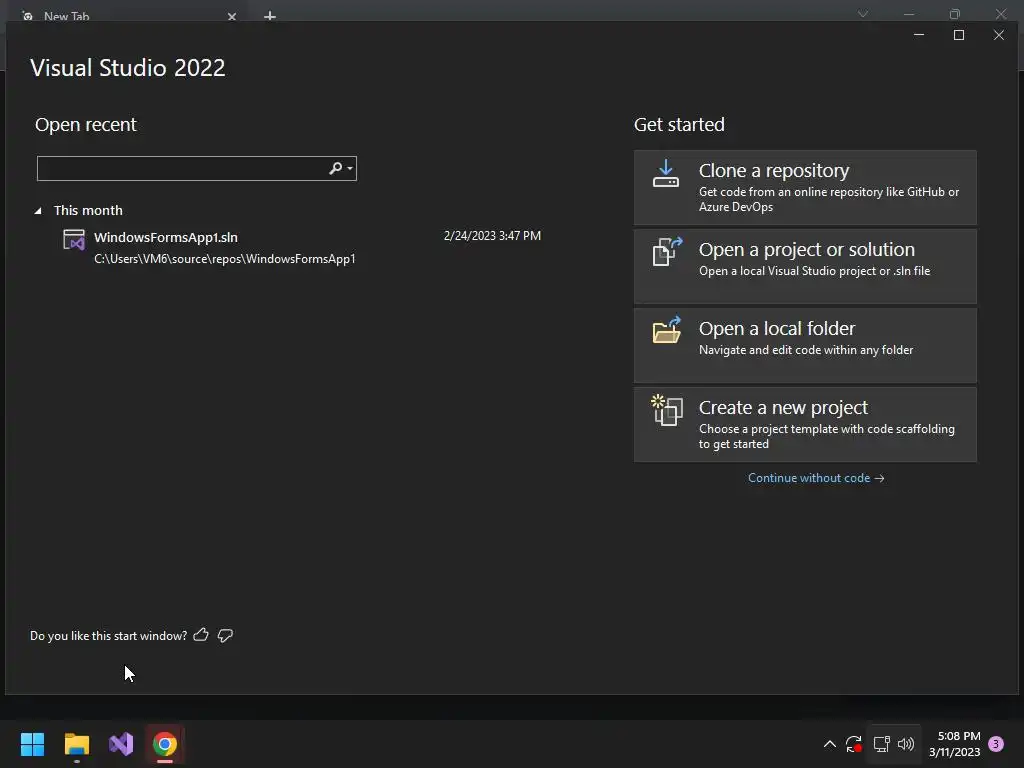This screenshot has height=768, width=1024.
Task: Click the thumbs up feedback icon
Action: (x=201, y=635)
